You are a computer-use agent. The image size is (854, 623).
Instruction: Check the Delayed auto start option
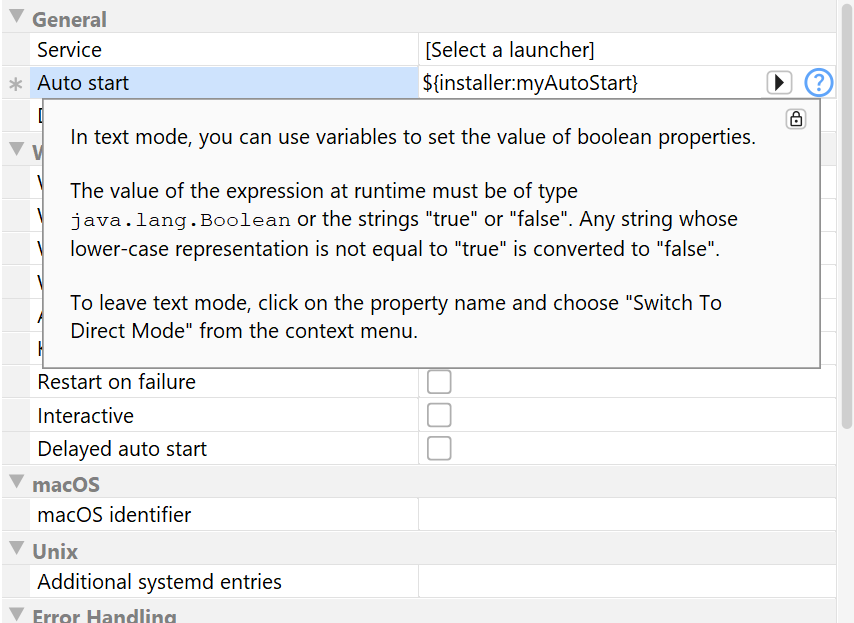[439, 448]
